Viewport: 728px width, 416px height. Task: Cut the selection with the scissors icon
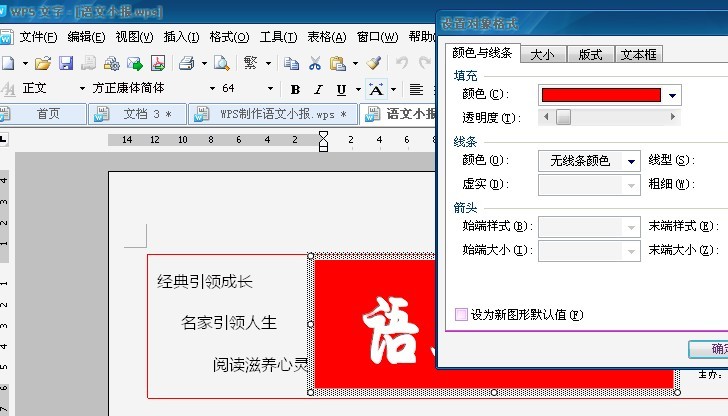(x=315, y=63)
